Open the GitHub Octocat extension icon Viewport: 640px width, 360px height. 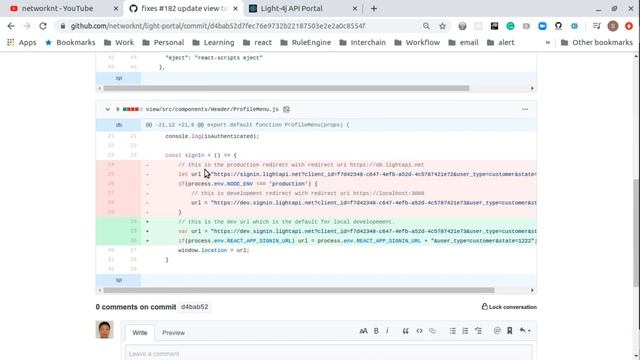[x=558, y=26]
